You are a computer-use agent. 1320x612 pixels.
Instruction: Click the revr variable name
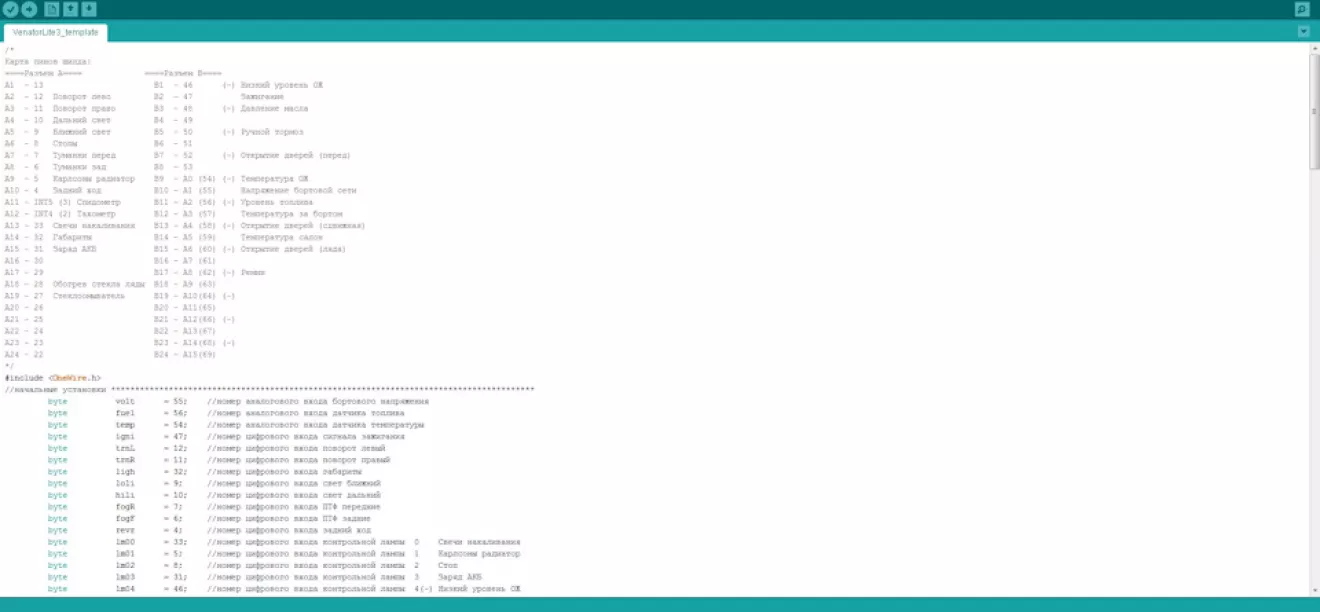(125, 530)
